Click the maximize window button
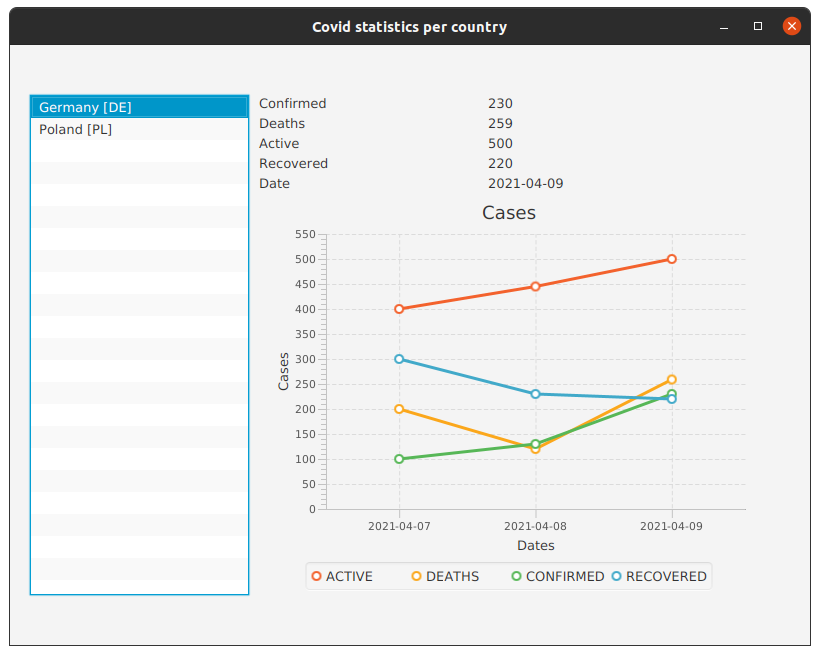Viewport: 820px width, 655px height. [x=757, y=26]
